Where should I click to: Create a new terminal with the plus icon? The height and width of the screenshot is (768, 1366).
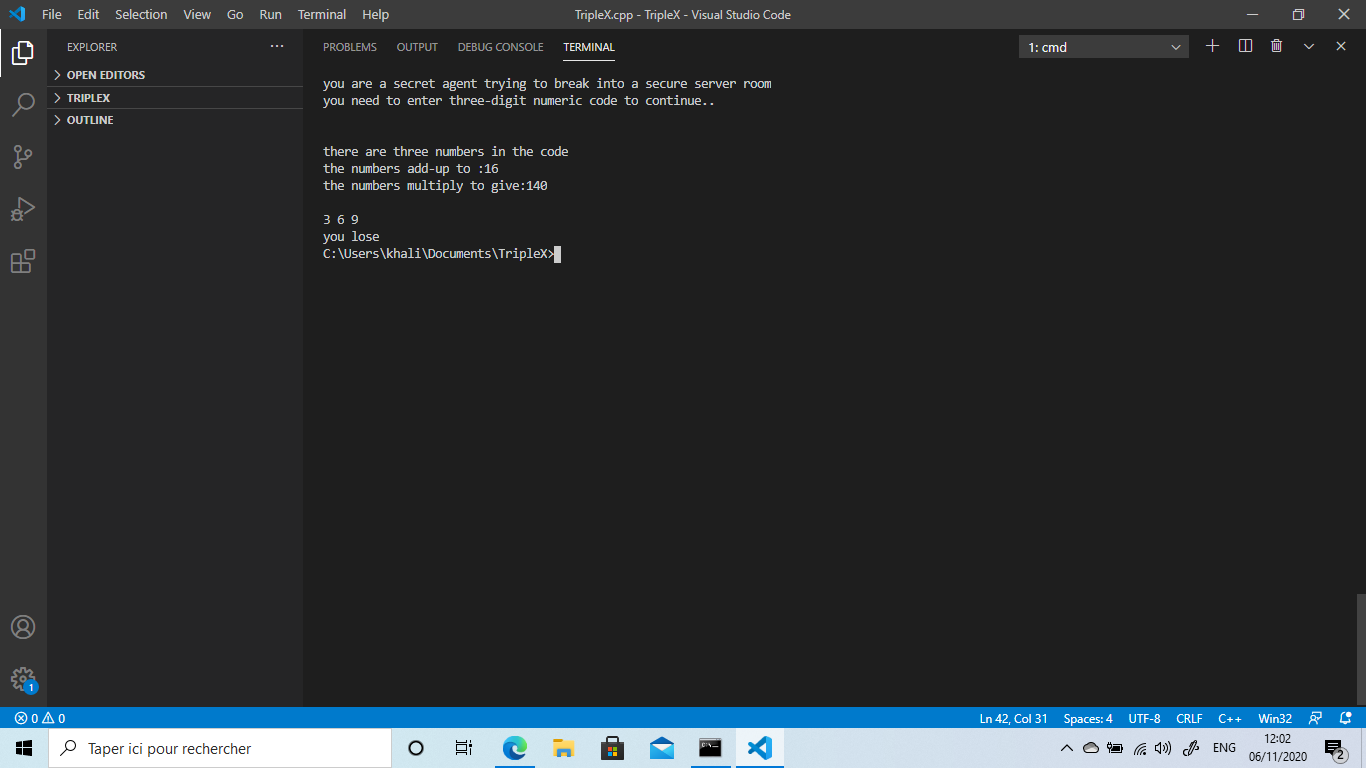click(1211, 46)
